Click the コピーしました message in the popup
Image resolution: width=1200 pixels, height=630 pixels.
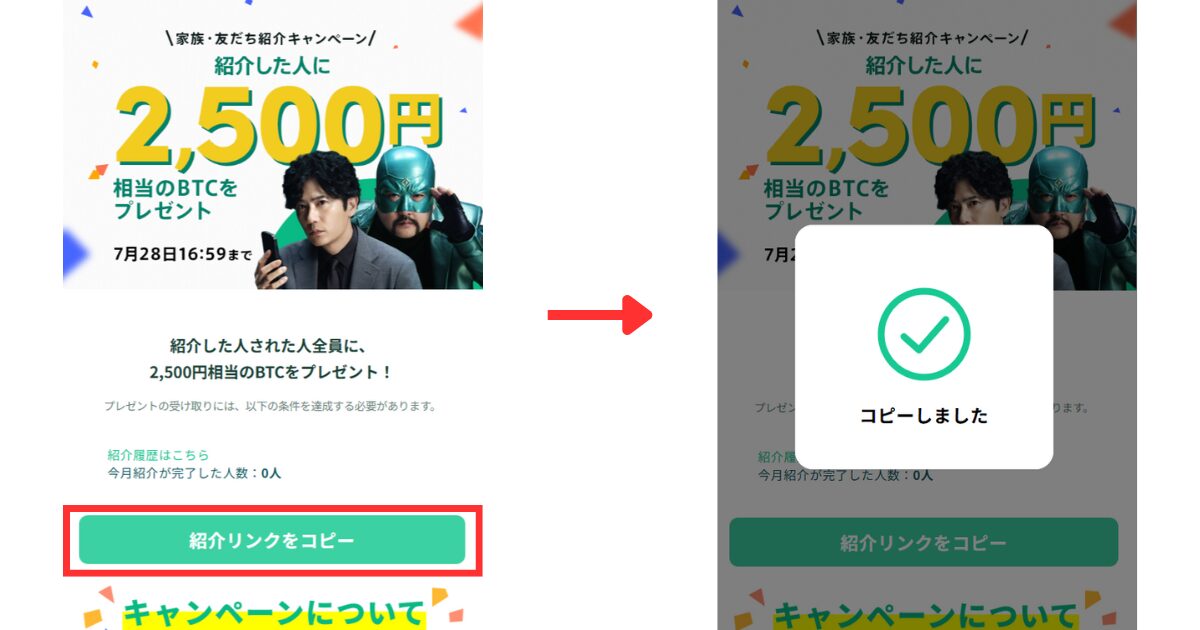point(924,416)
